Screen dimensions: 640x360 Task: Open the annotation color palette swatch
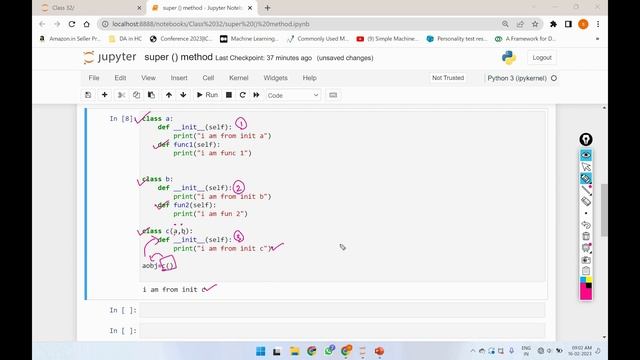coord(586,289)
